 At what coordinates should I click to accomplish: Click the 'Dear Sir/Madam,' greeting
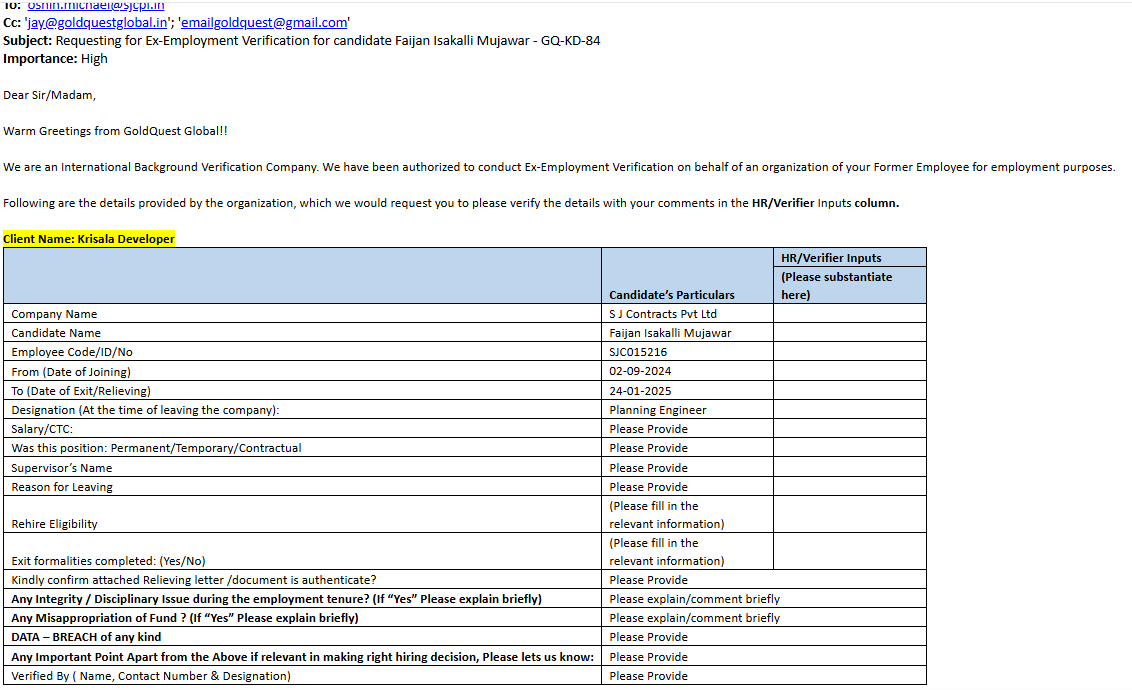point(49,95)
